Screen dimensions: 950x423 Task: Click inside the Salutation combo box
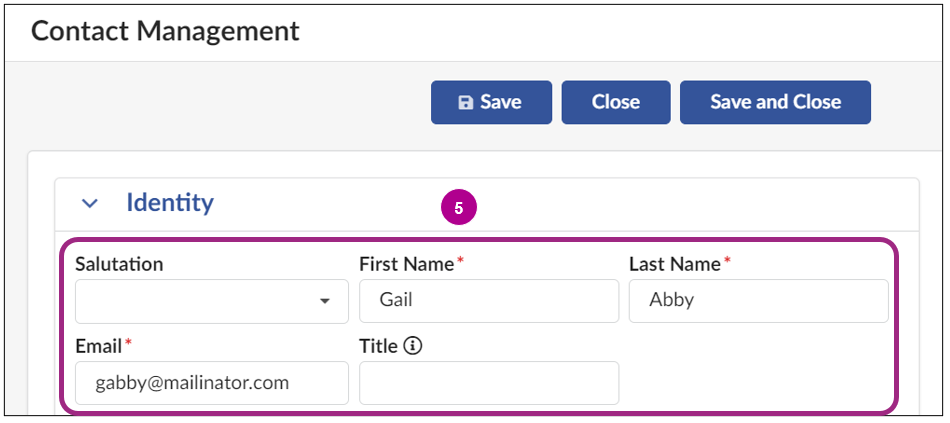(x=200, y=301)
